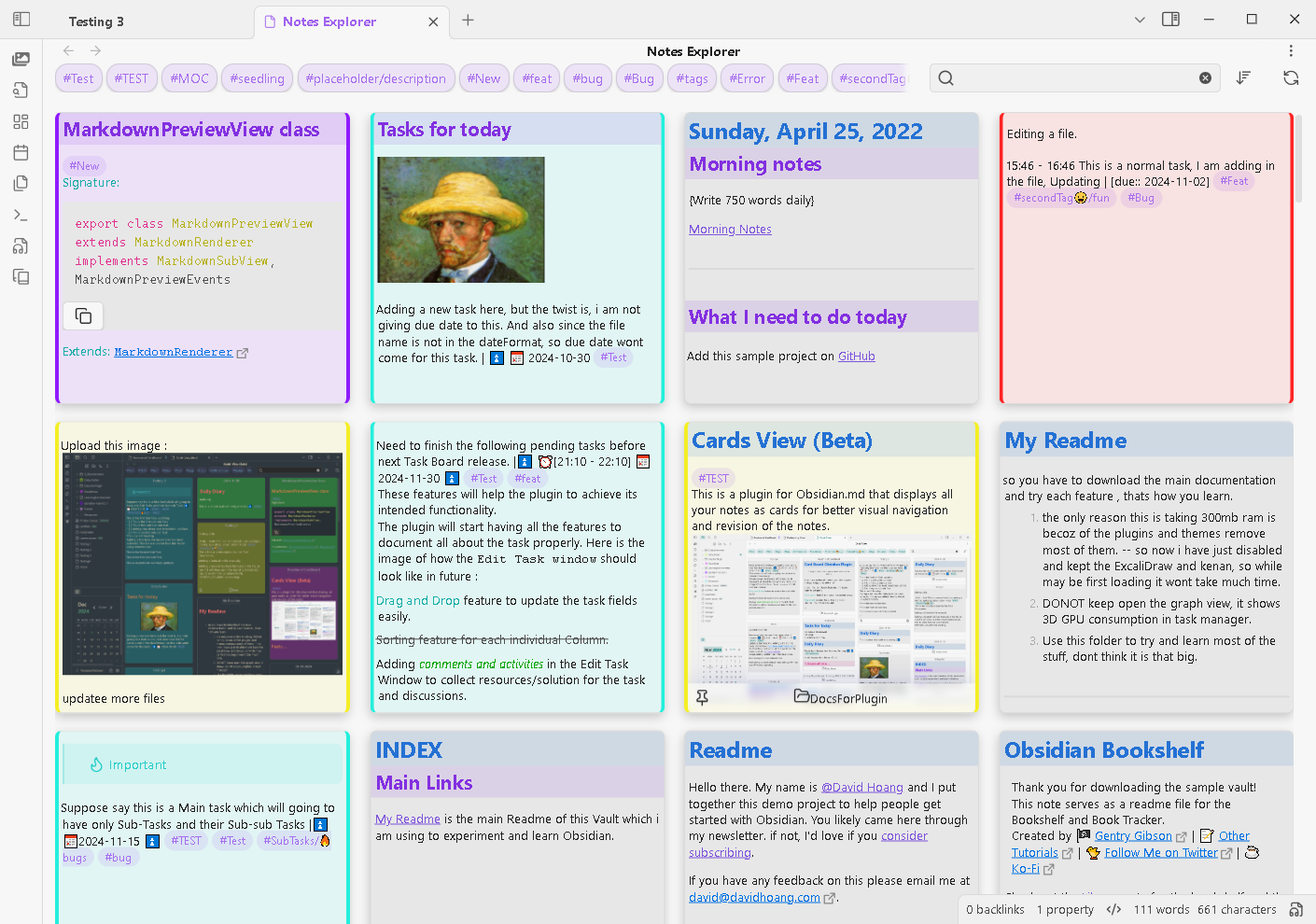1316x924 pixels.
Task: Navigate back with the left arrow
Action: (x=68, y=50)
